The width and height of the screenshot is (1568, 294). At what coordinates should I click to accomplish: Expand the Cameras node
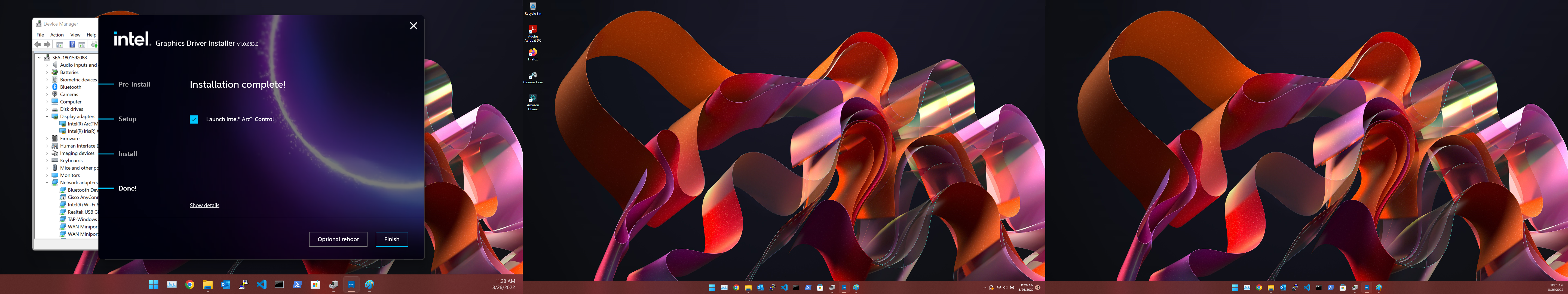tap(47, 94)
